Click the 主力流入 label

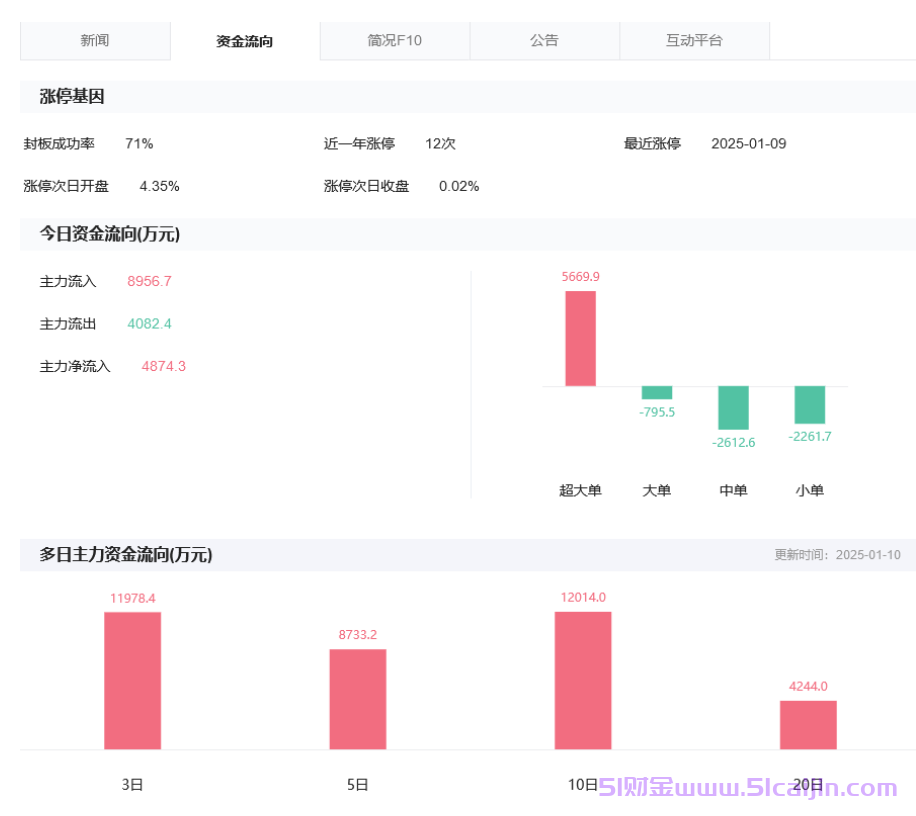coord(68,281)
